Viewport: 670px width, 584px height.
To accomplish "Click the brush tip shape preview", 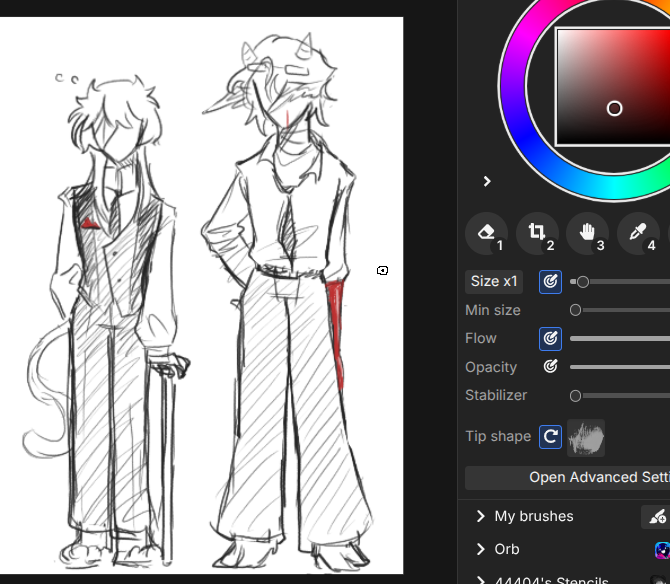I will click(x=586, y=438).
